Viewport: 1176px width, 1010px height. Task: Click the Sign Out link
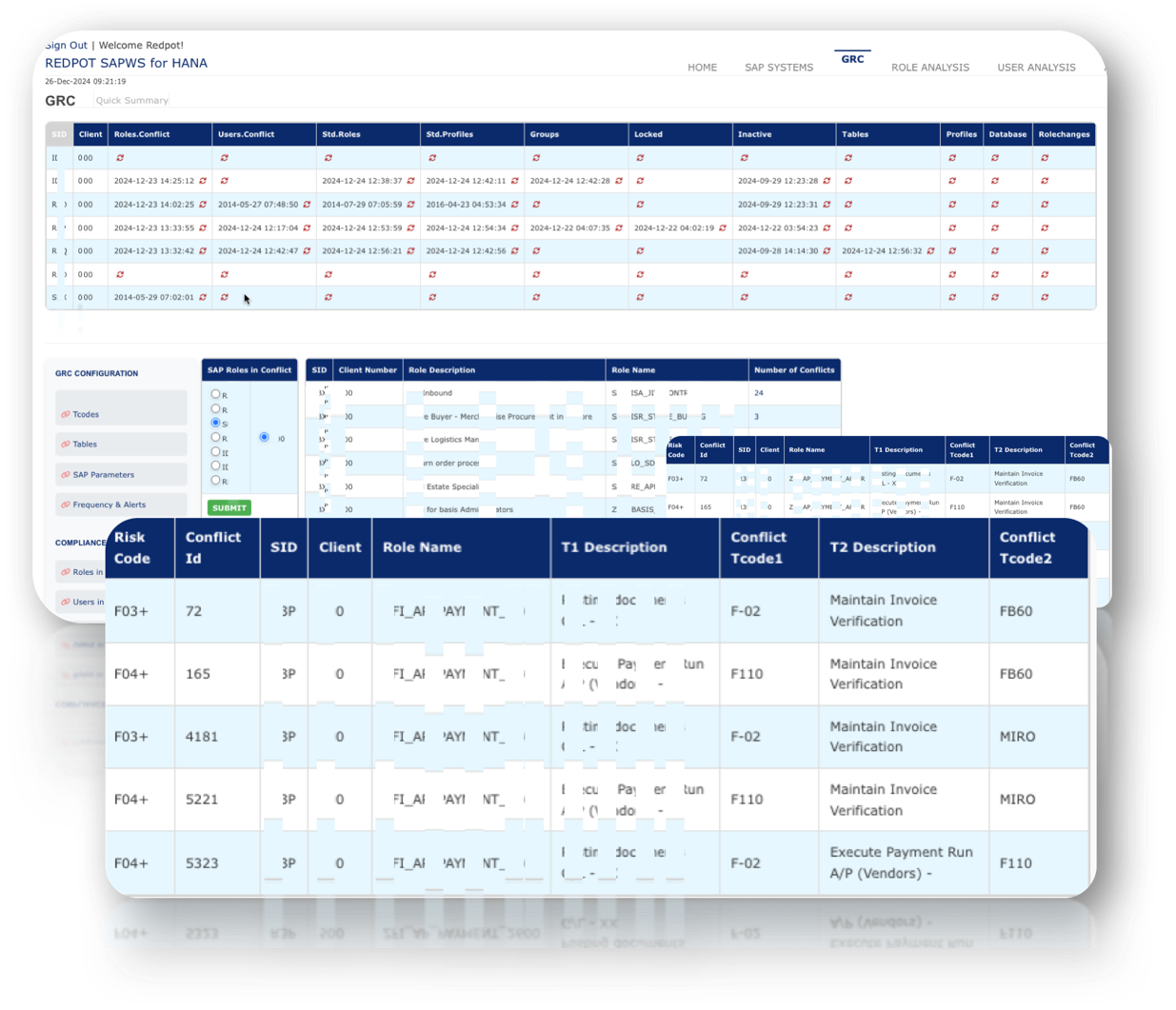pyautogui.click(x=67, y=46)
